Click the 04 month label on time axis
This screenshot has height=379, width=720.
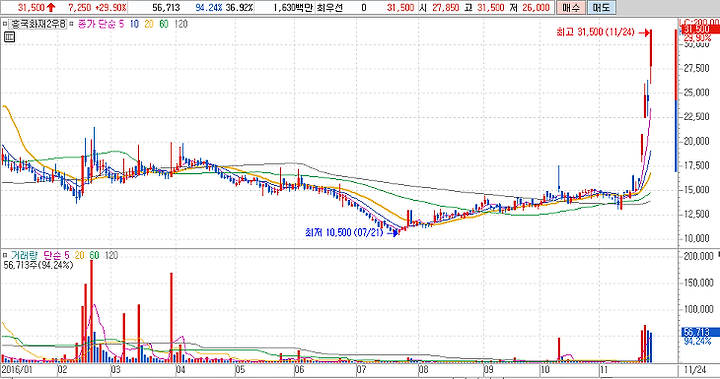pos(180,369)
